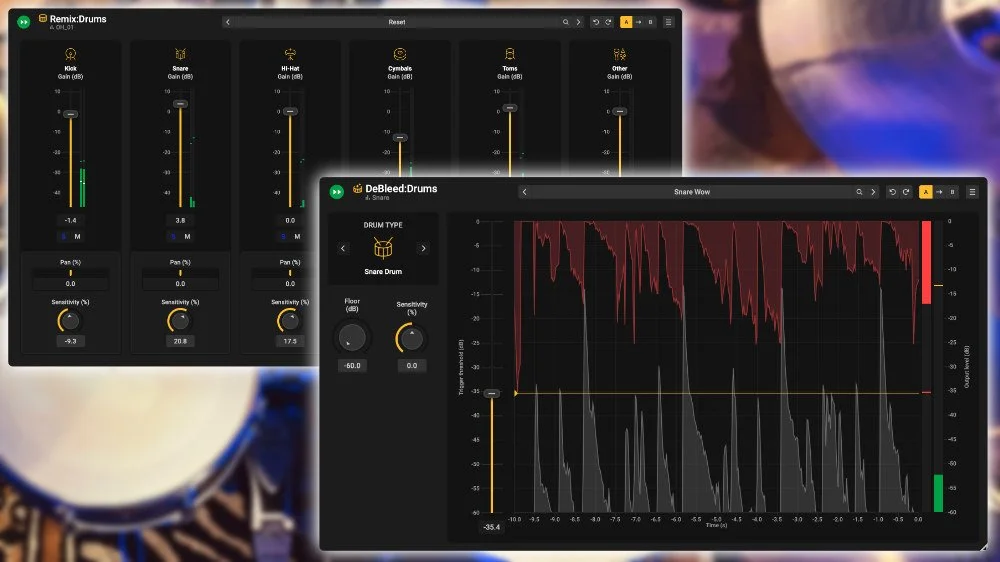Click the Snare gain fader handle

tap(180, 103)
